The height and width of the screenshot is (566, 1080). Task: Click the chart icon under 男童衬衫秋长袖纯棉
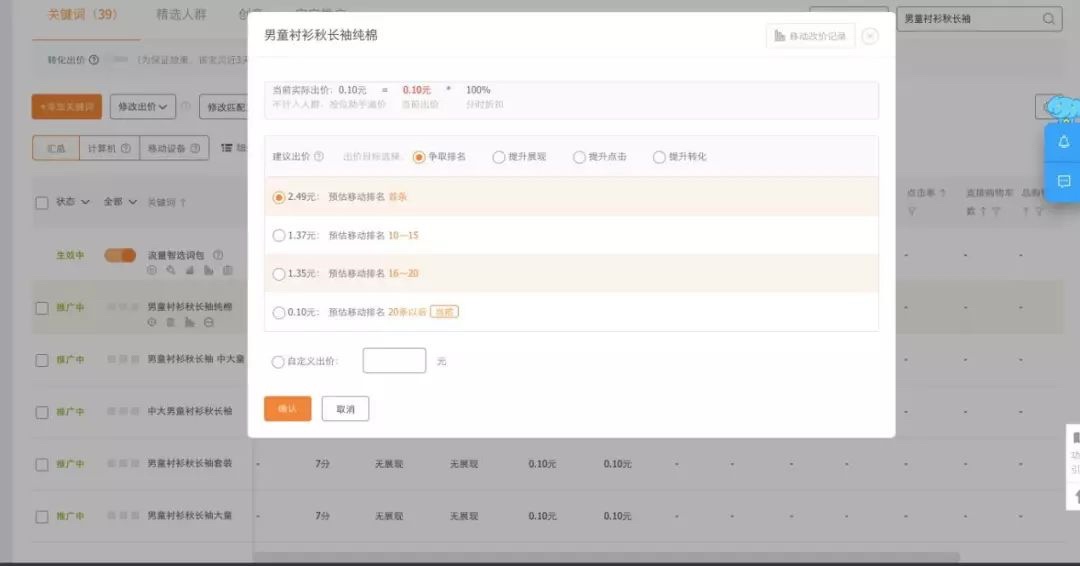tap(189, 322)
